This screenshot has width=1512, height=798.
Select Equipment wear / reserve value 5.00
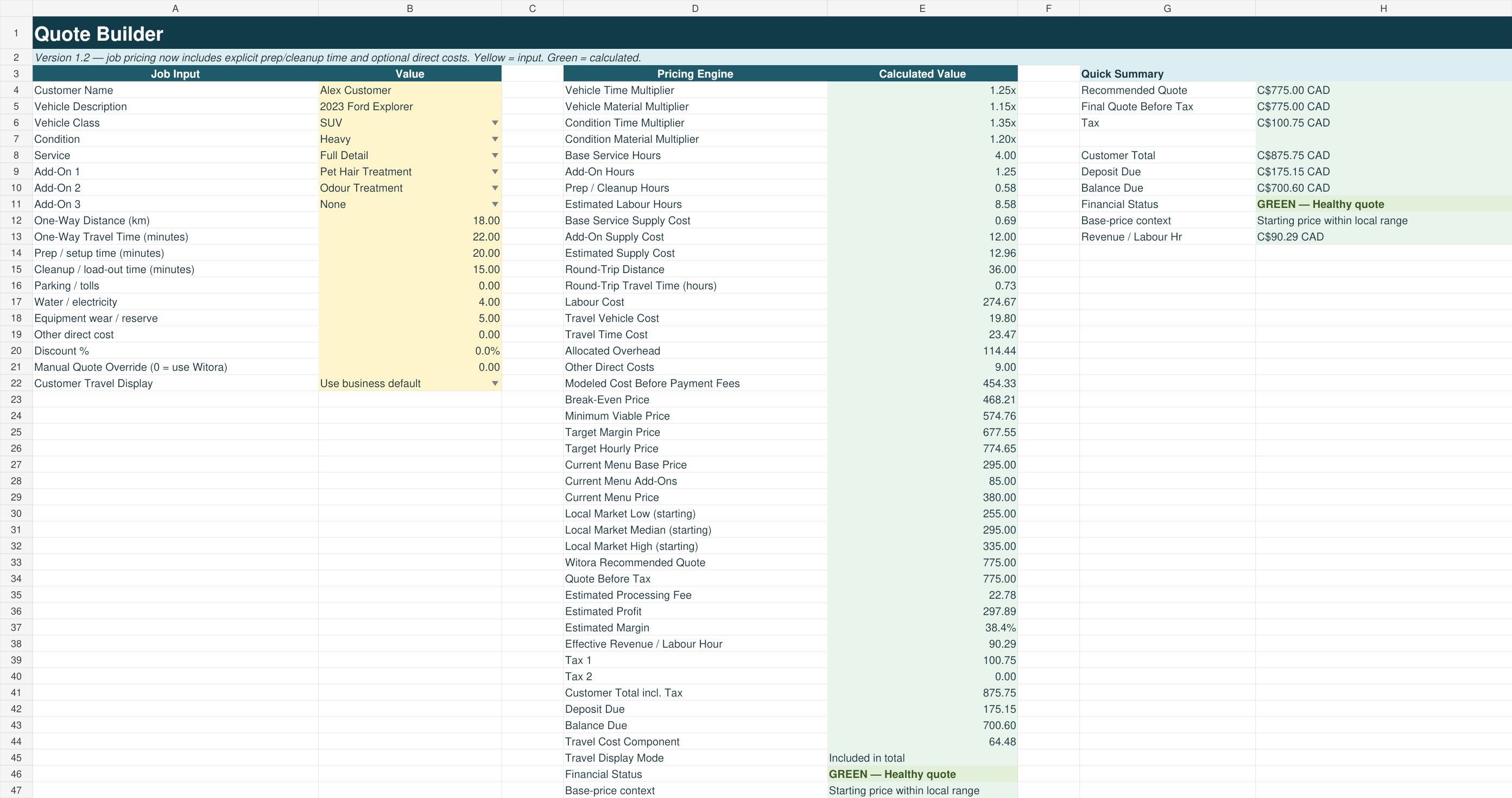coord(410,319)
